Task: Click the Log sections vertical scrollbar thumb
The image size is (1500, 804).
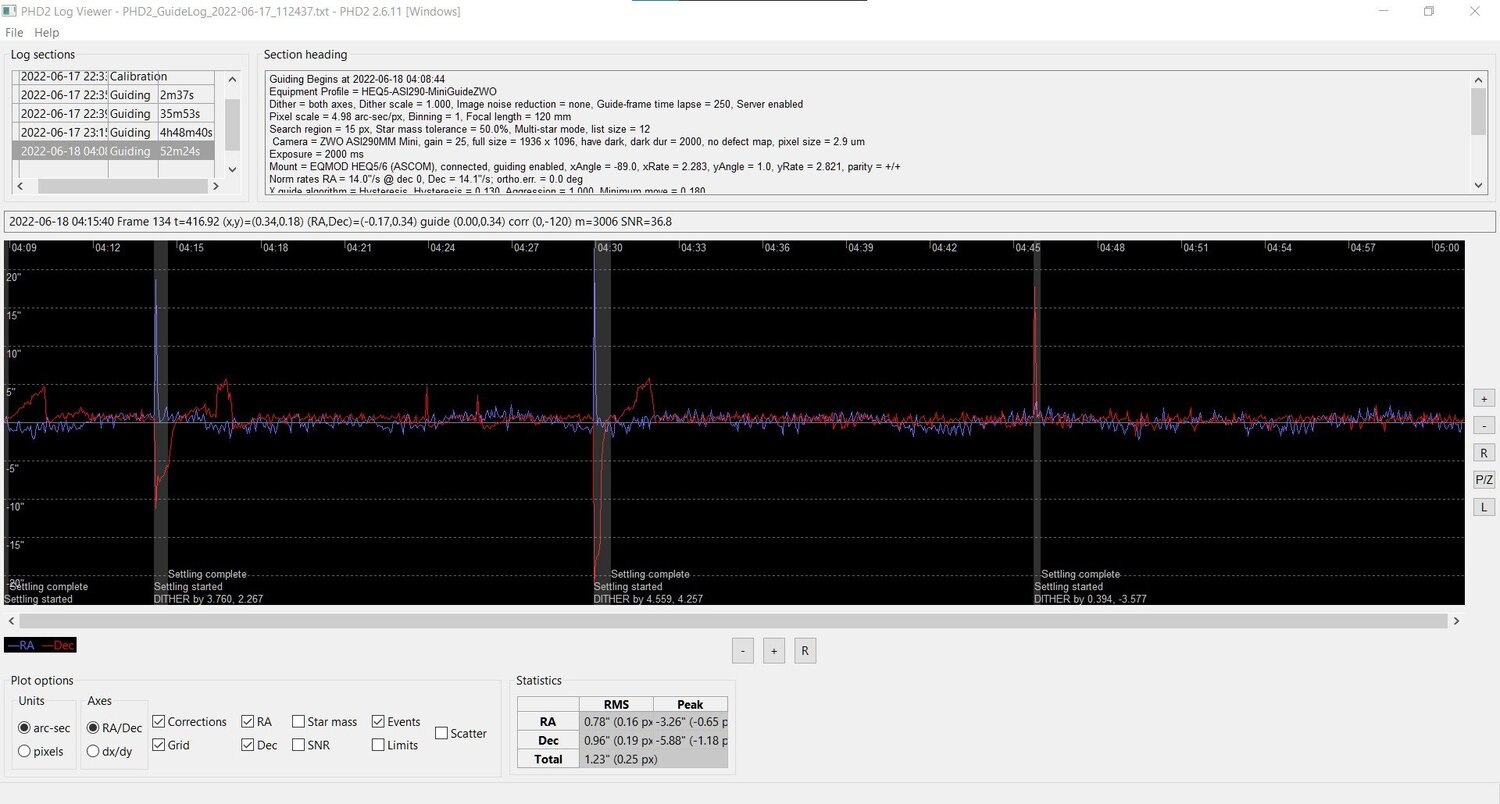Action: pos(232,124)
